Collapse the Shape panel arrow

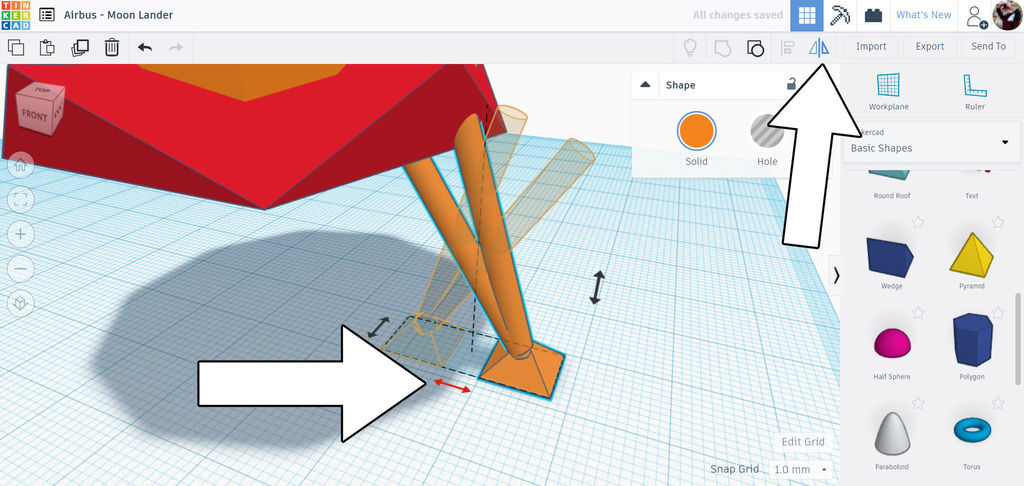point(645,85)
